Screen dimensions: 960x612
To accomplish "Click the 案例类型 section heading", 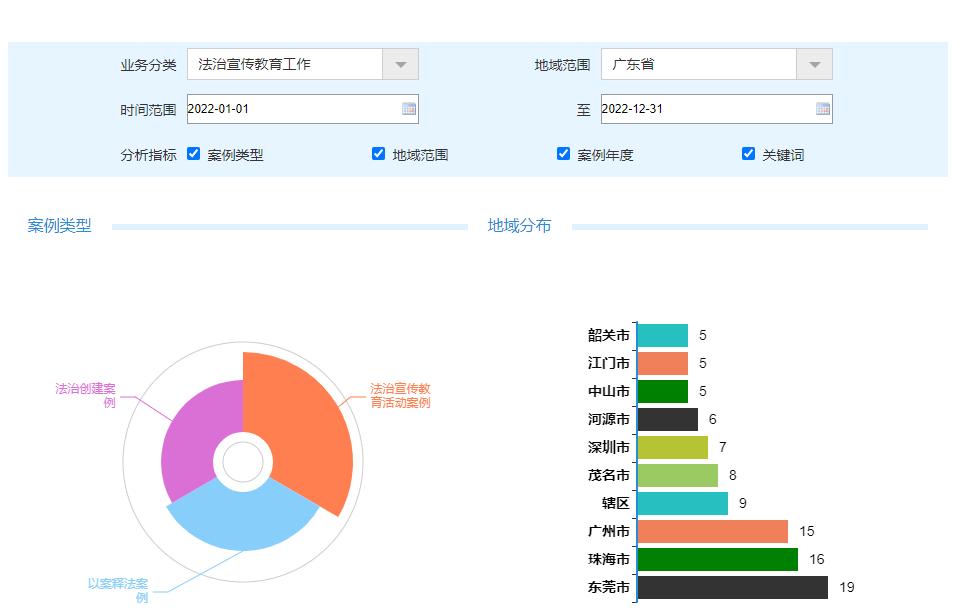I will (x=60, y=226).
